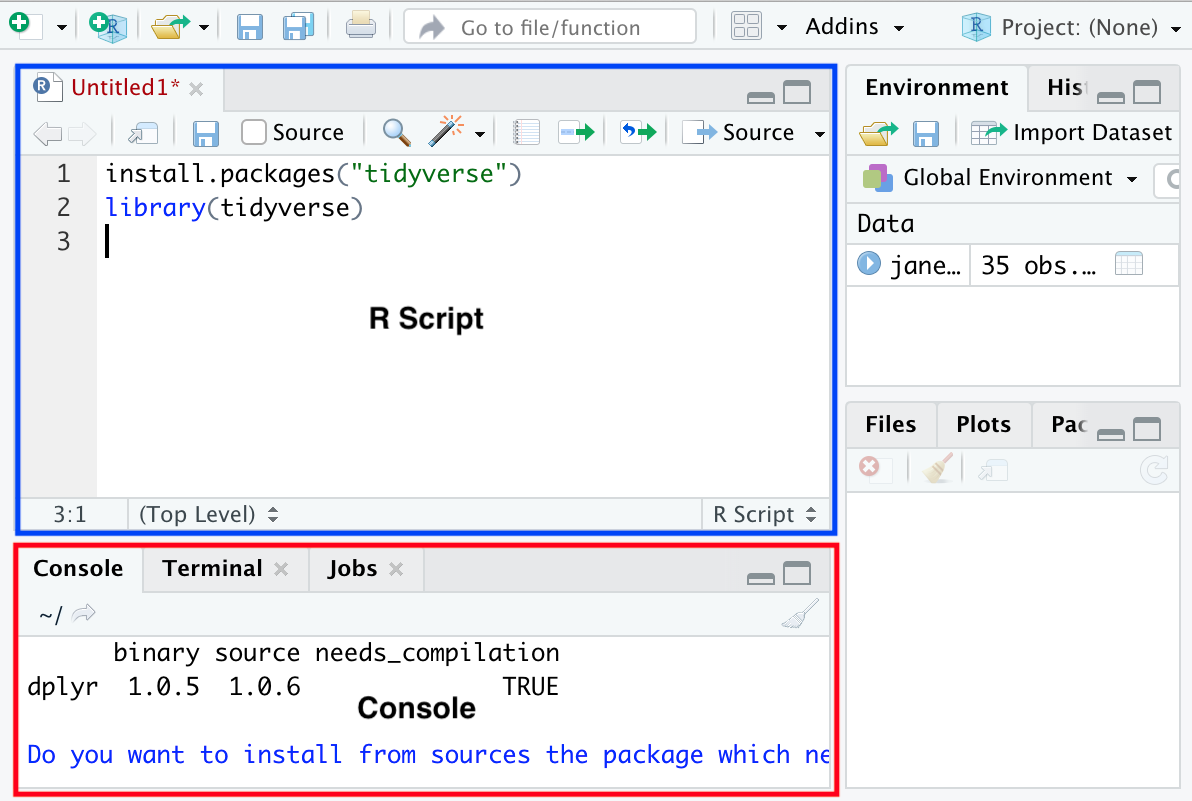Maximize the Console pane

click(797, 573)
